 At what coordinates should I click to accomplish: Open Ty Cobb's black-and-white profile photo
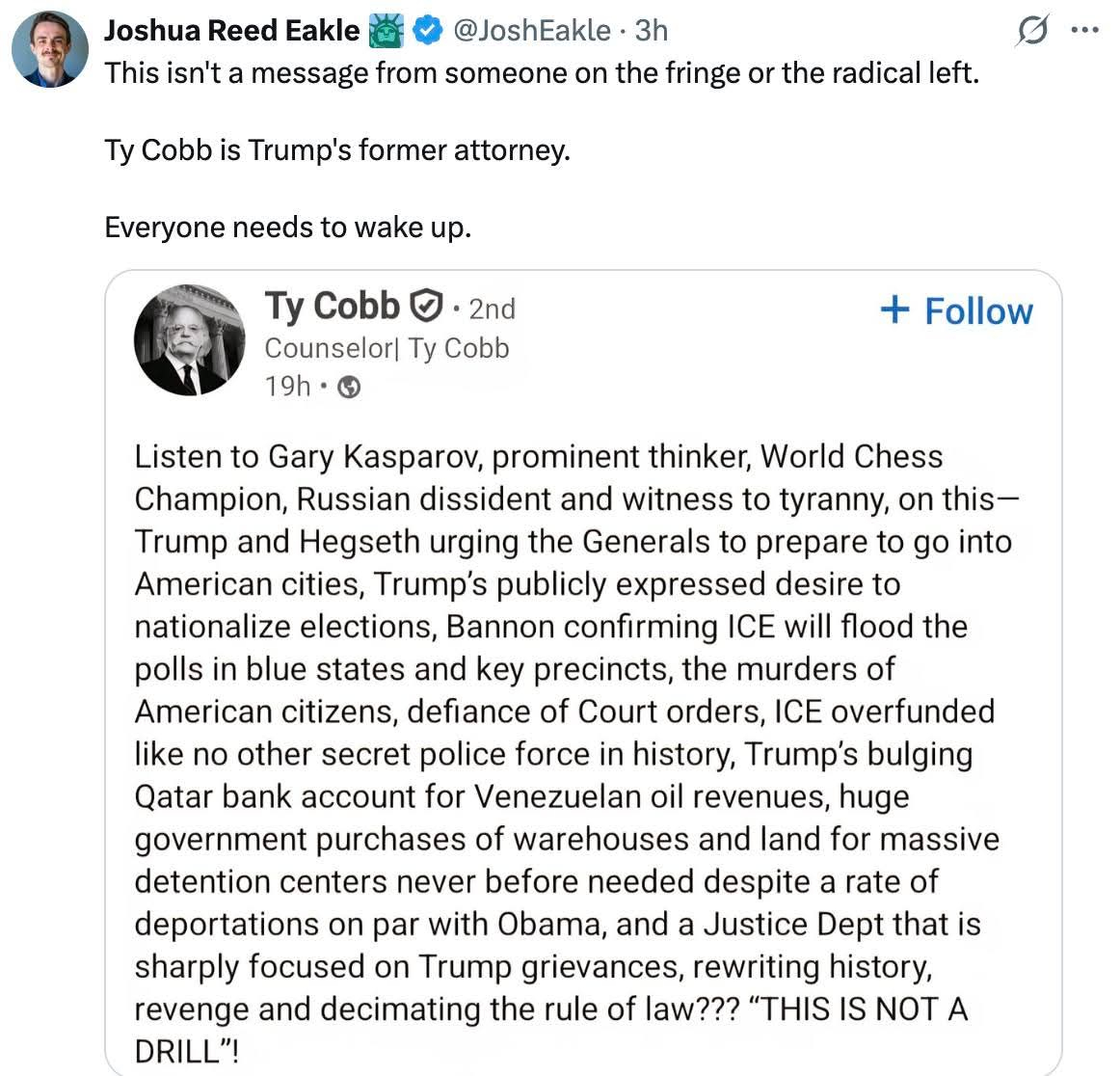click(x=189, y=339)
